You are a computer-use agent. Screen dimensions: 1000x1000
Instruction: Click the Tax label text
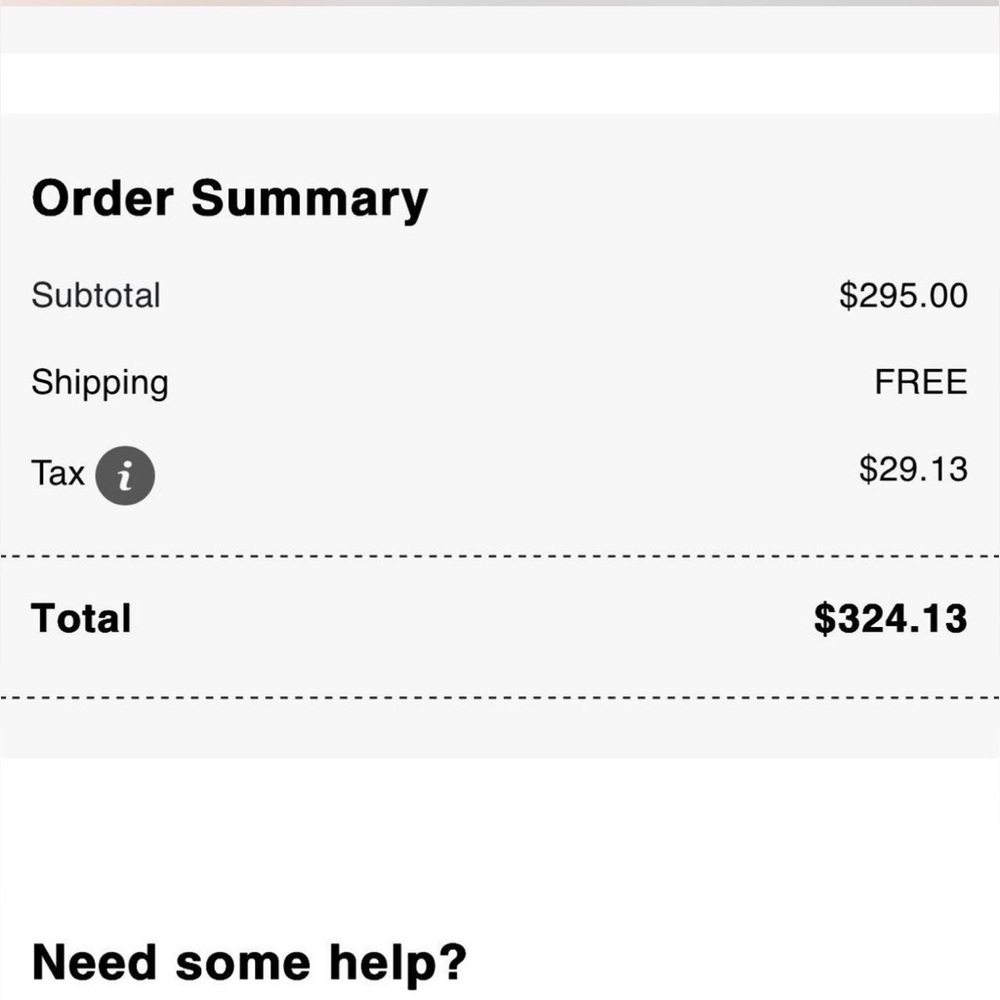(57, 473)
